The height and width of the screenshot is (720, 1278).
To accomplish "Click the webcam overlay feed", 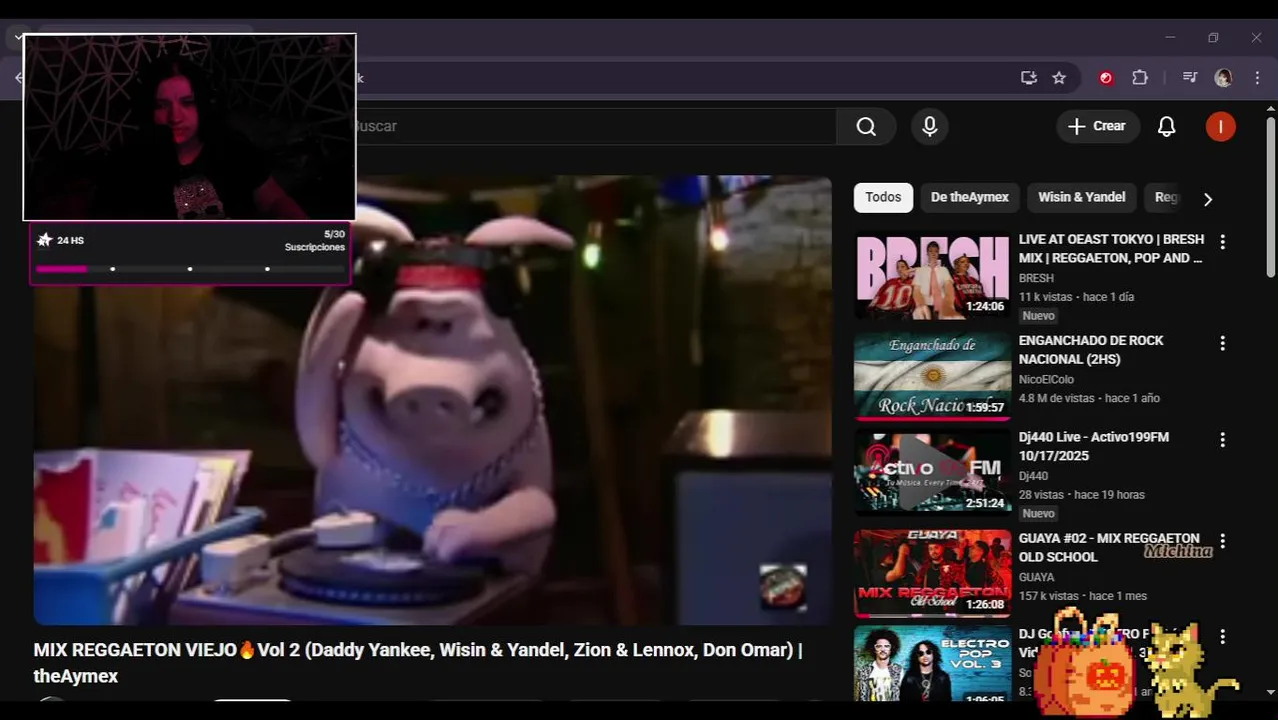I will (189, 127).
